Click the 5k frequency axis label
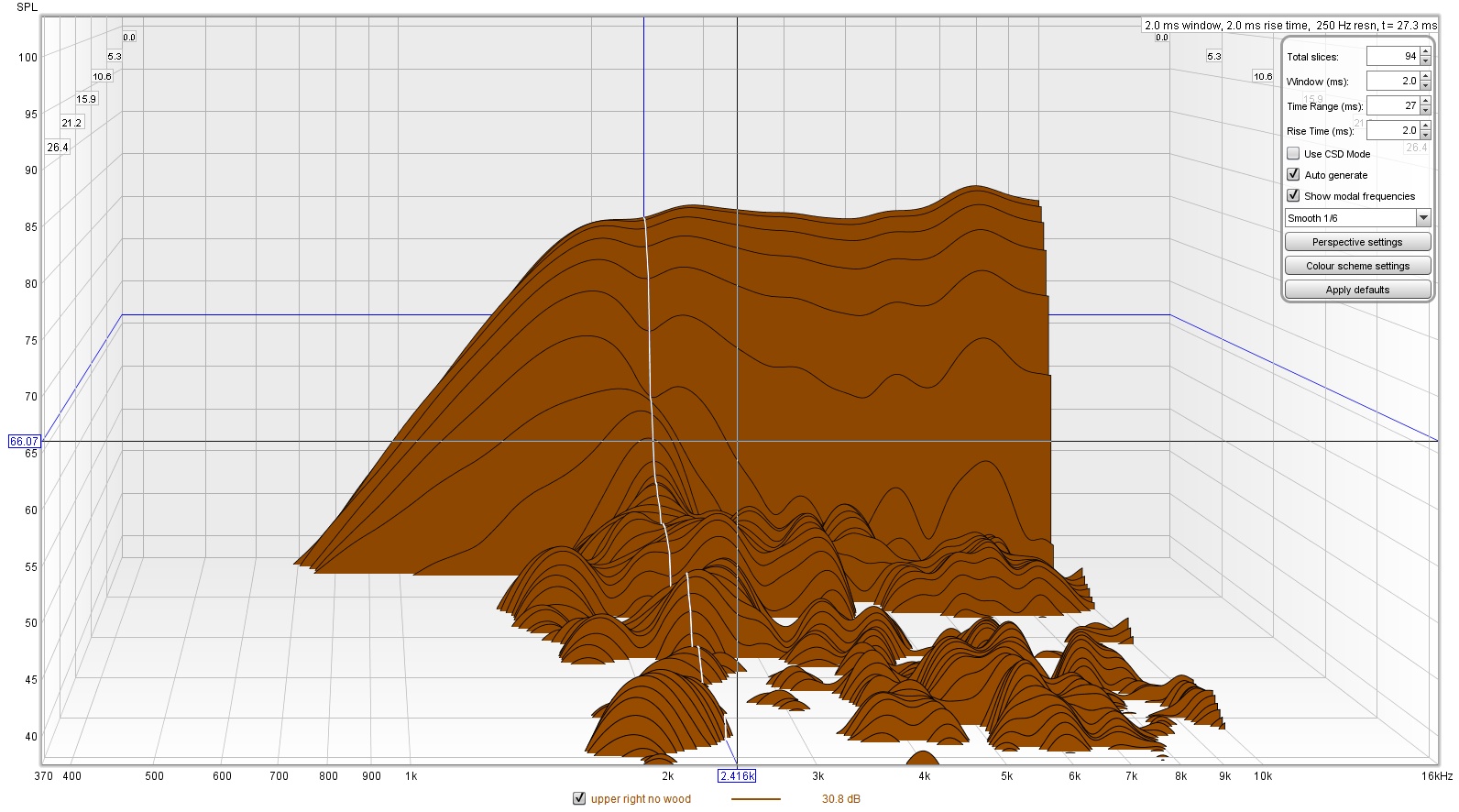 [x=1007, y=776]
